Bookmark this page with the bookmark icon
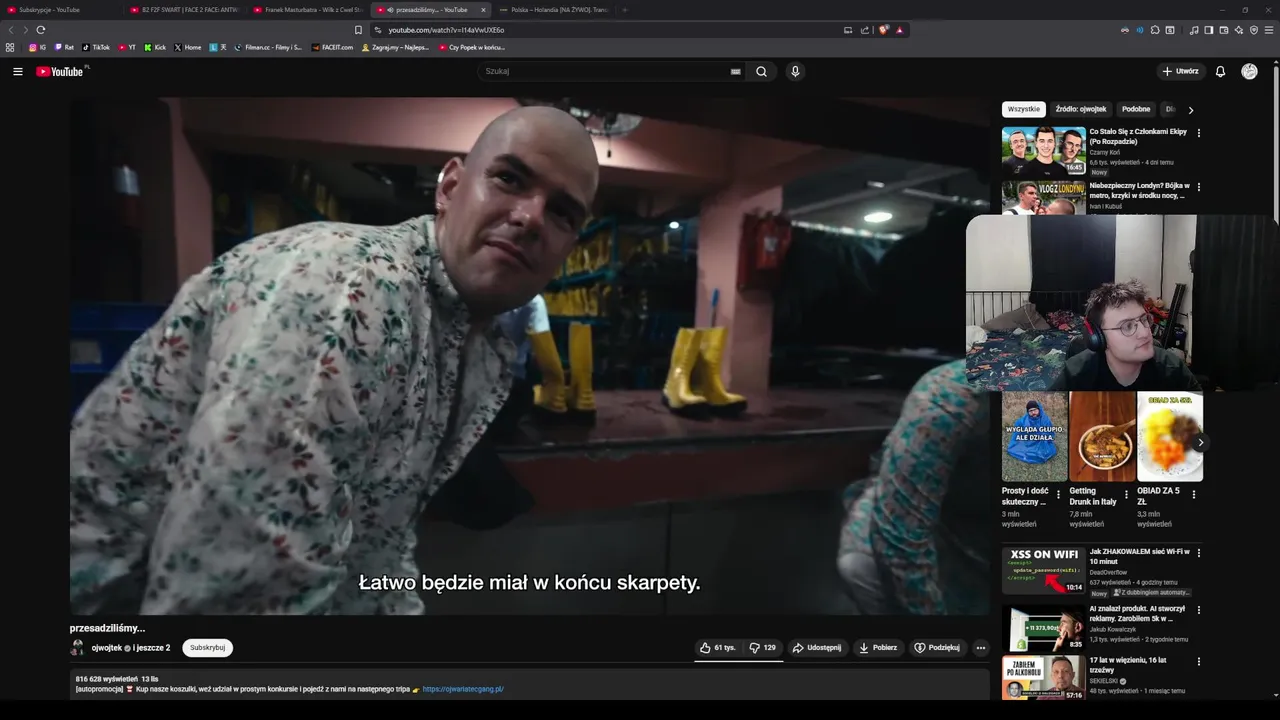The width and height of the screenshot is (1280, 720). click(358, 30)
